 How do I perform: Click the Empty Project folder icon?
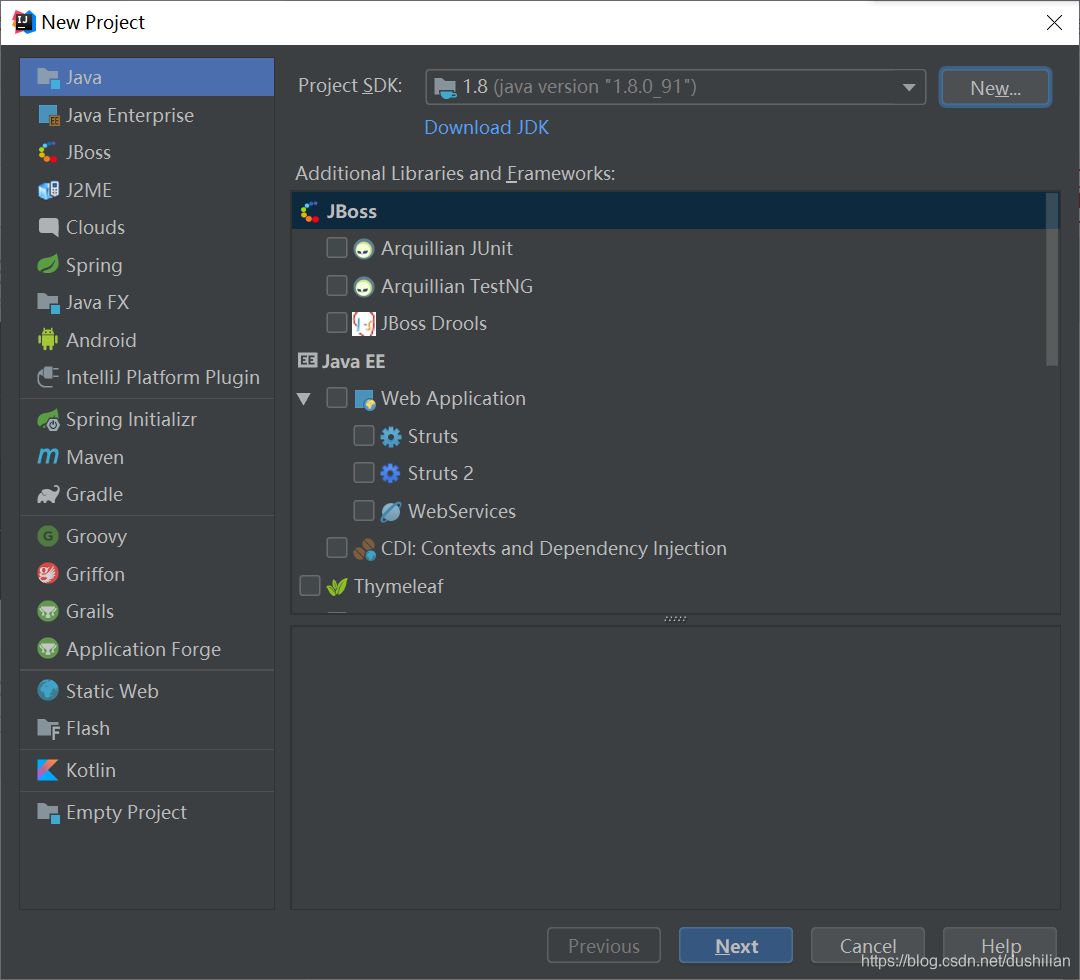(x=48, y=813)
